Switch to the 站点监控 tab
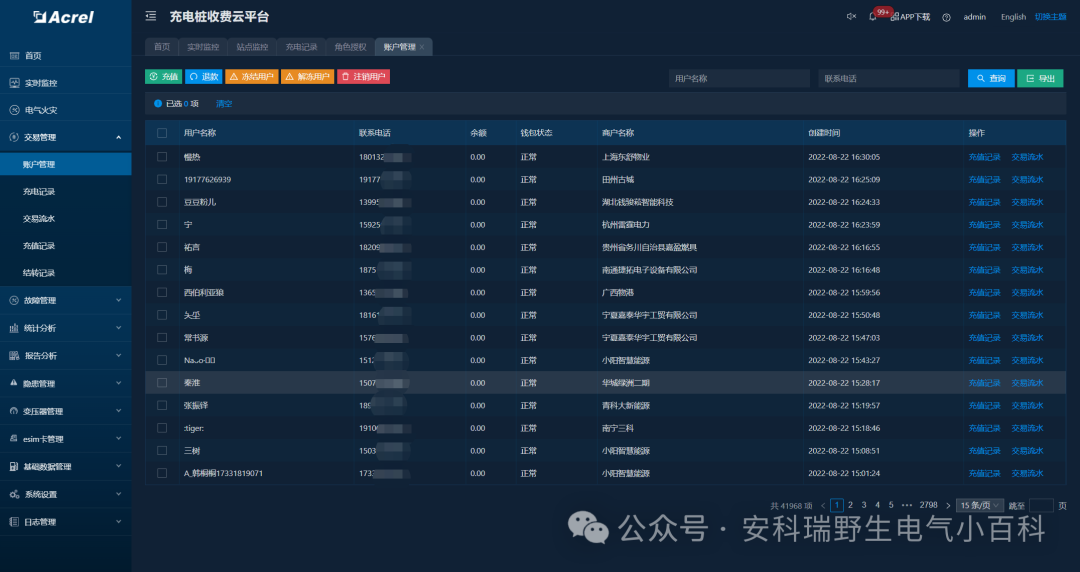Viewport: 1080px width, 572px height. tap(252, 47)
